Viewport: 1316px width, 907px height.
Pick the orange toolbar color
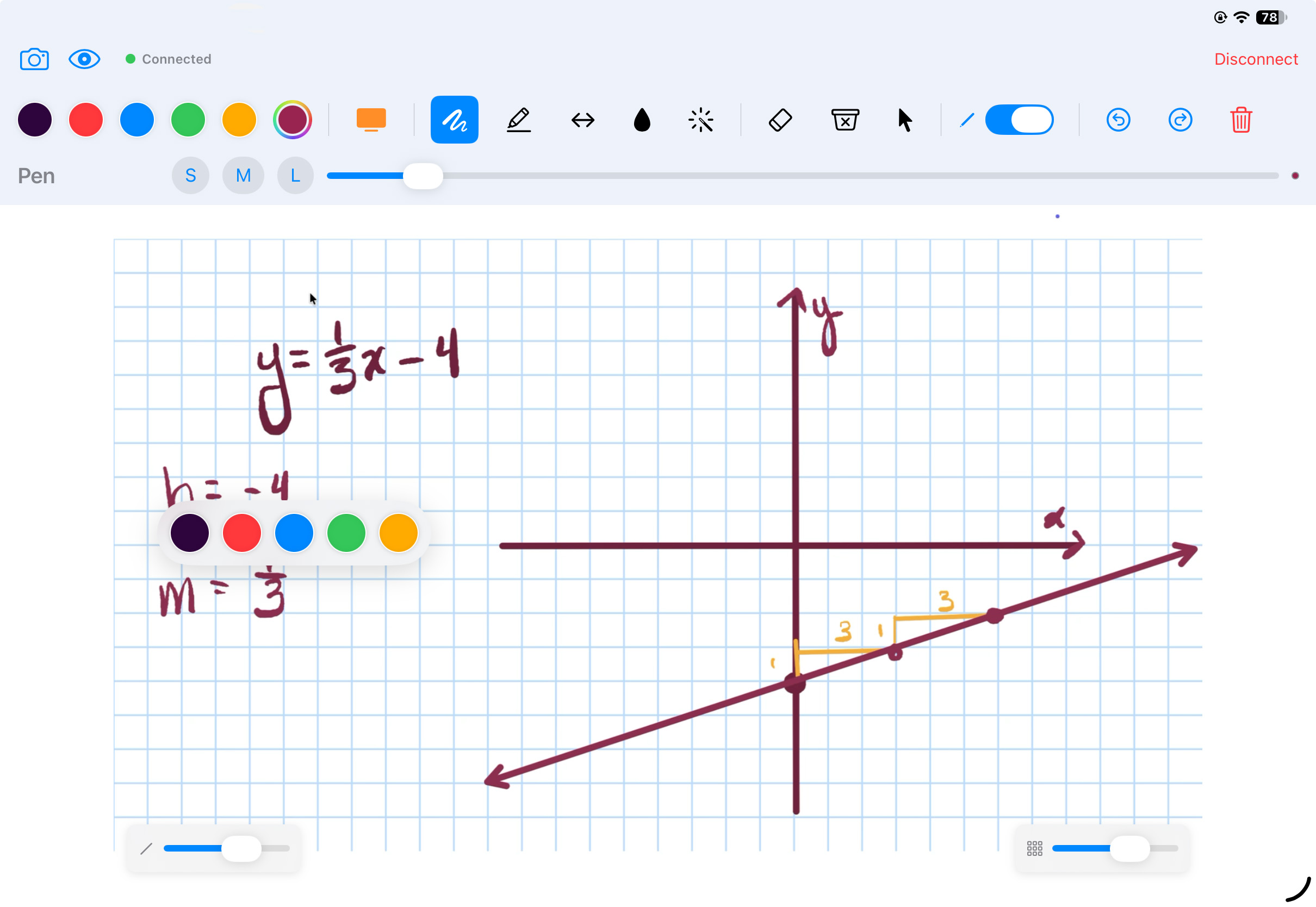point(239,120)
